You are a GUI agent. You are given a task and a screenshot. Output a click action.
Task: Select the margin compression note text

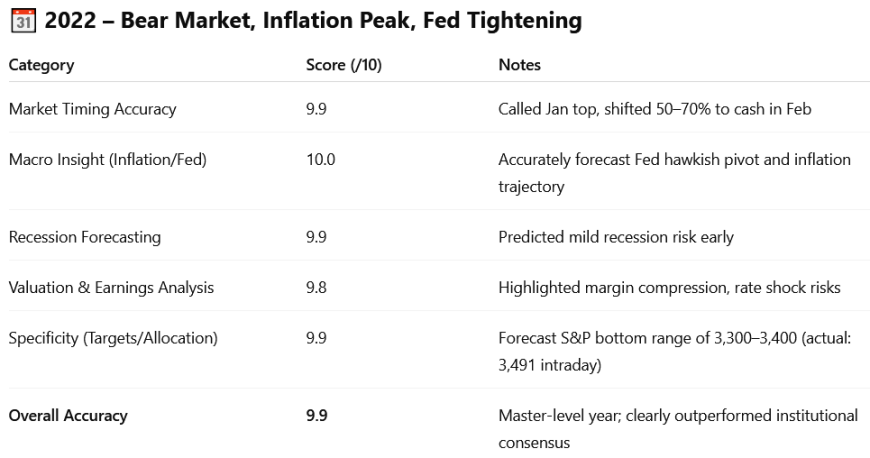click(x=669, y=288)
